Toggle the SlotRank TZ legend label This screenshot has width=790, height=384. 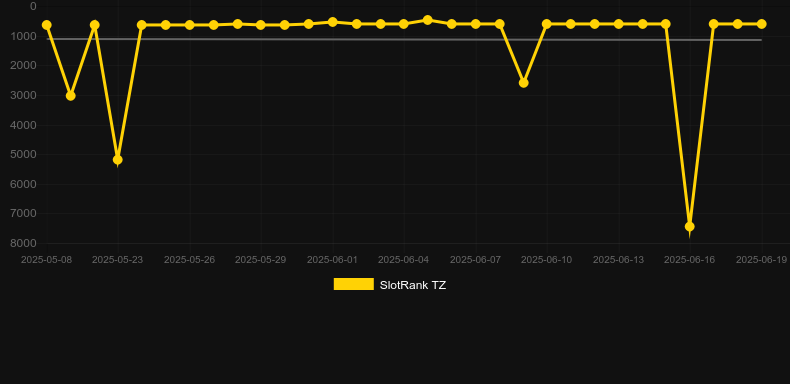click(x=413, y=285)
